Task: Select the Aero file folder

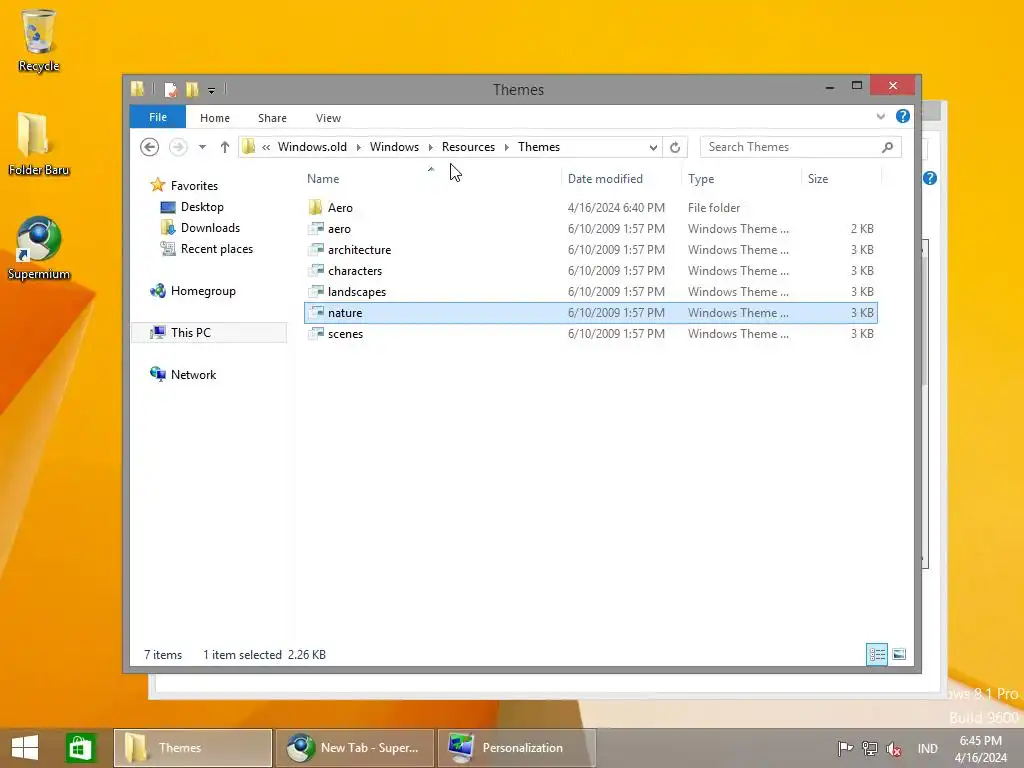Action: pyautogui.click(x=591, y=208)
